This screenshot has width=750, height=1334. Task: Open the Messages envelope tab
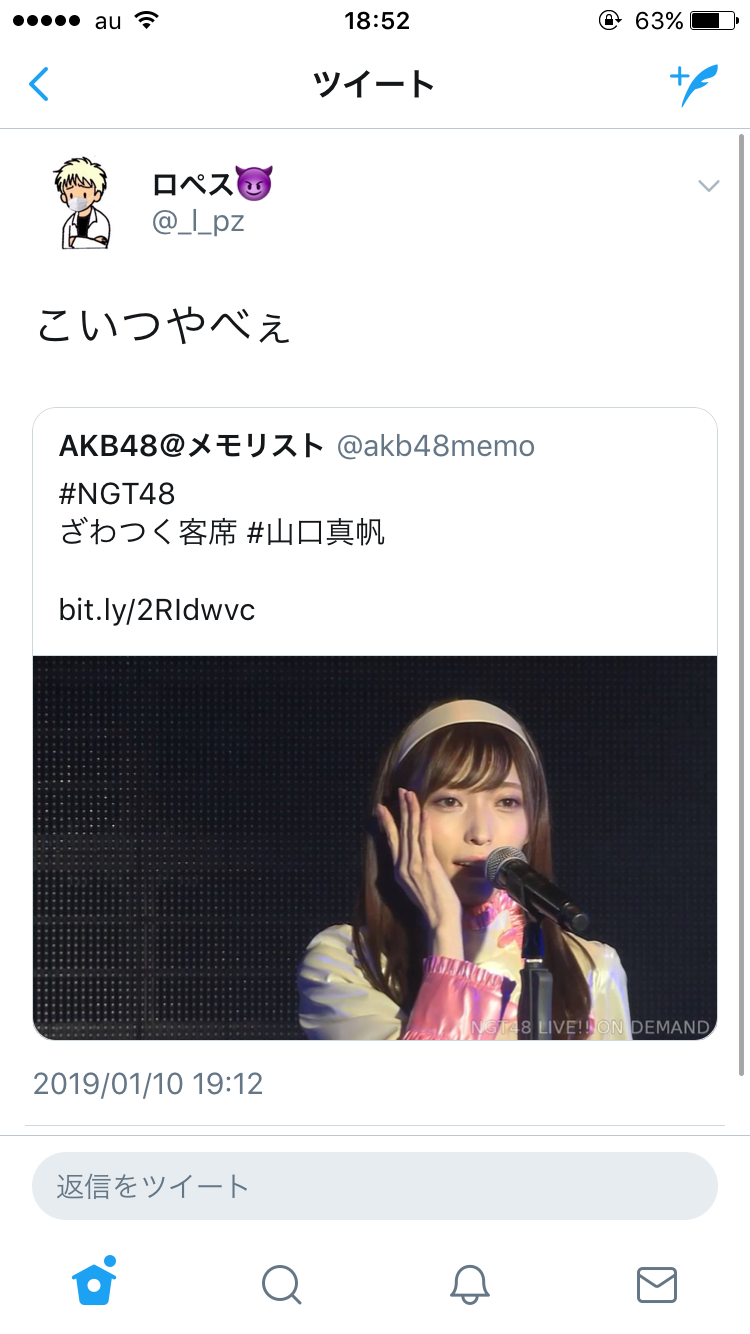[x=657, y=1284]
